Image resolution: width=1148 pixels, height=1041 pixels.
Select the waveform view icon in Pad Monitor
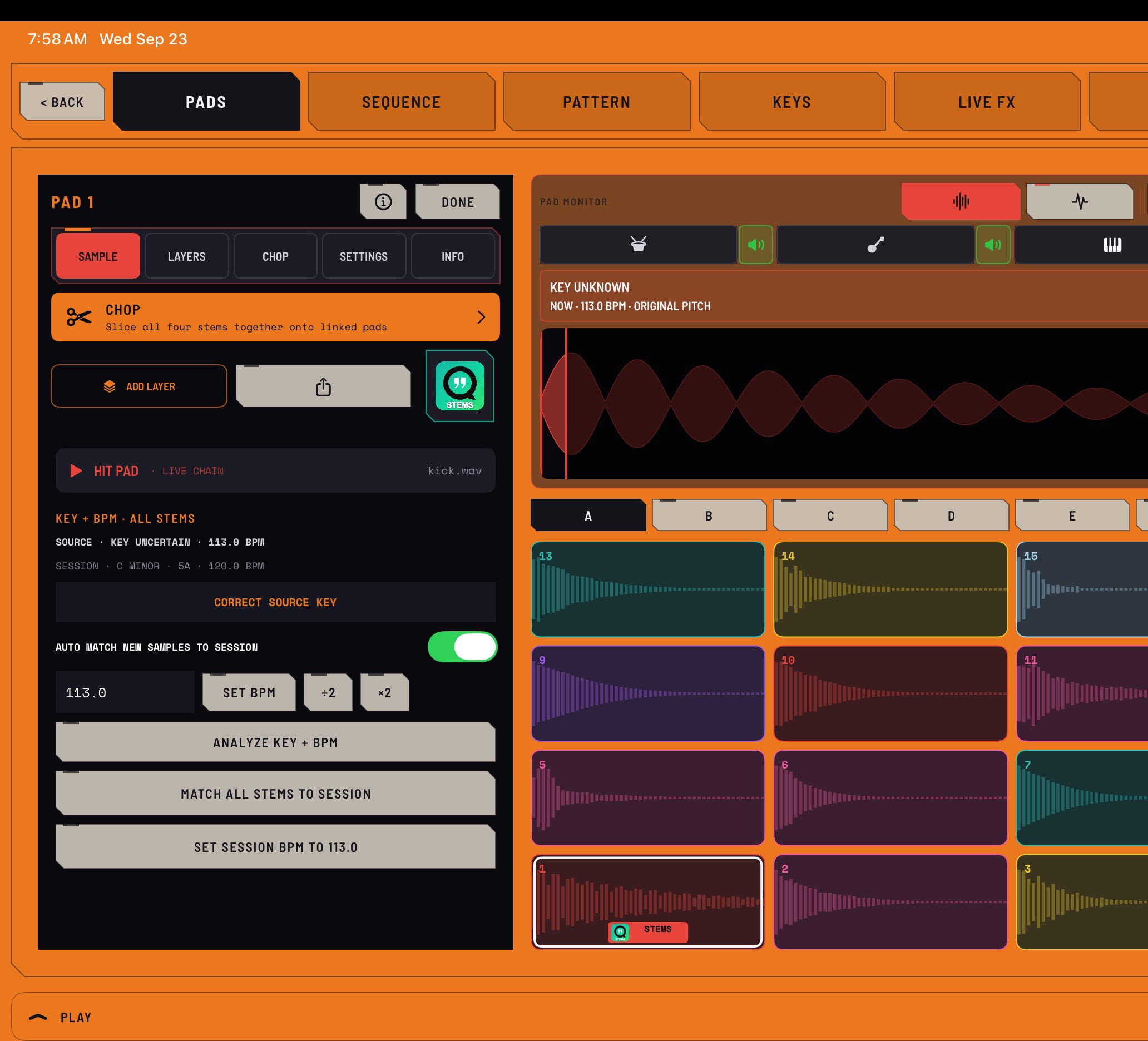click(x=961, y=201)
